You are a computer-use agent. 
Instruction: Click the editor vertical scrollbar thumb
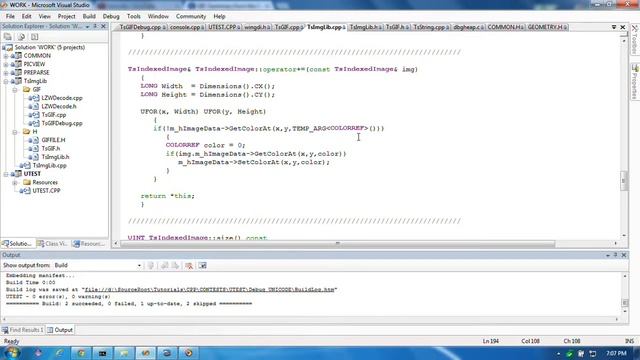624,180
